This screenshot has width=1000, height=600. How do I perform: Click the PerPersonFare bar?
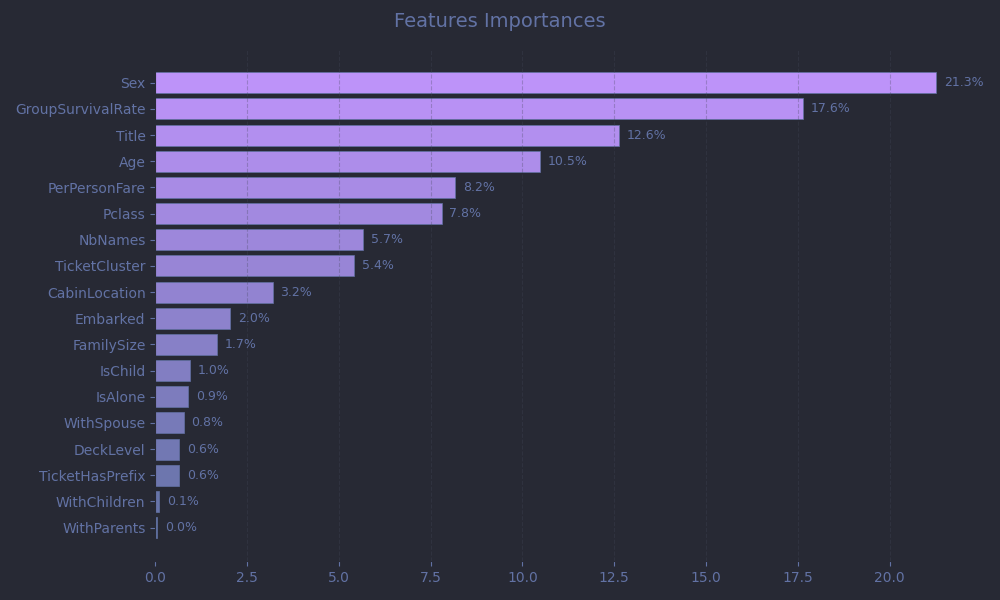(x=305, y=188)
